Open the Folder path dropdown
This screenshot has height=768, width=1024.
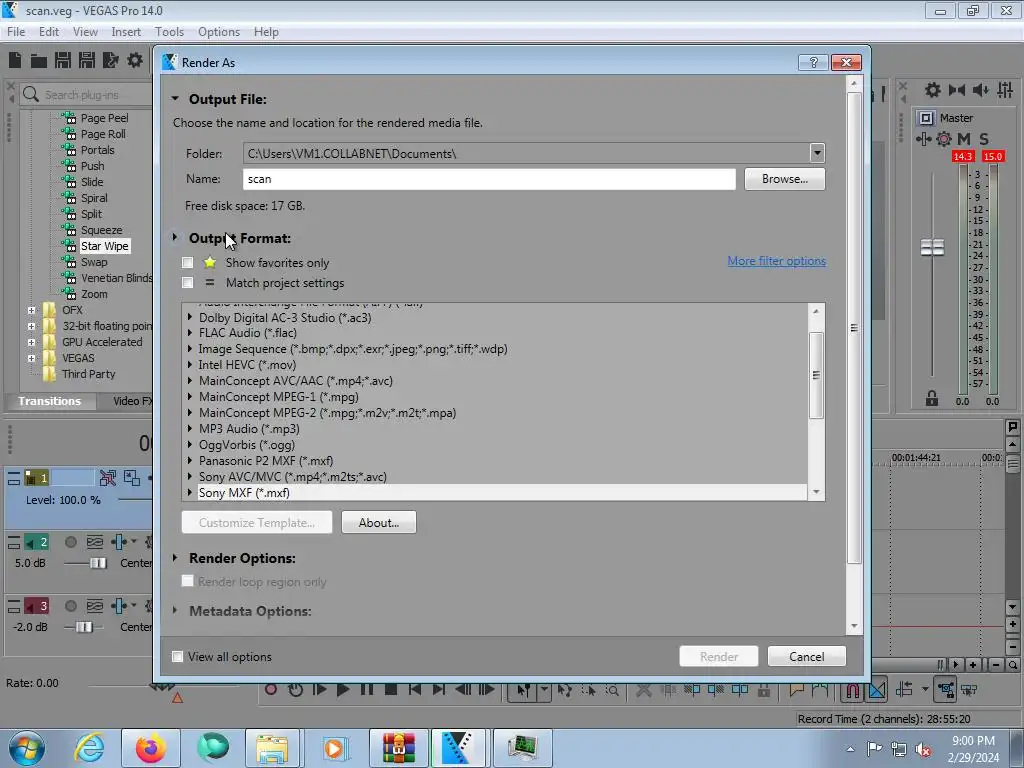(817, 153)
